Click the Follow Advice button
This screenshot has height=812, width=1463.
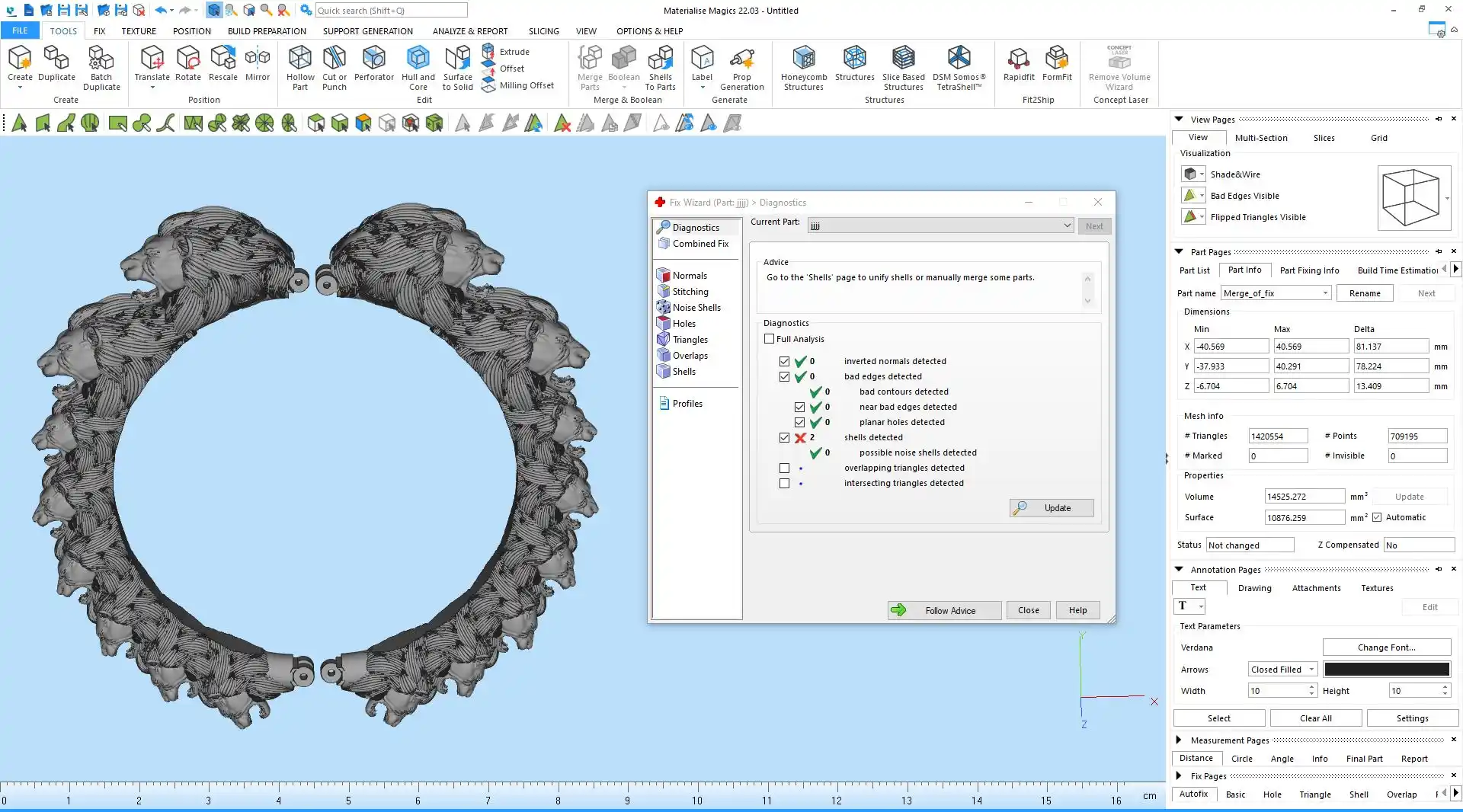coord(944,610)
